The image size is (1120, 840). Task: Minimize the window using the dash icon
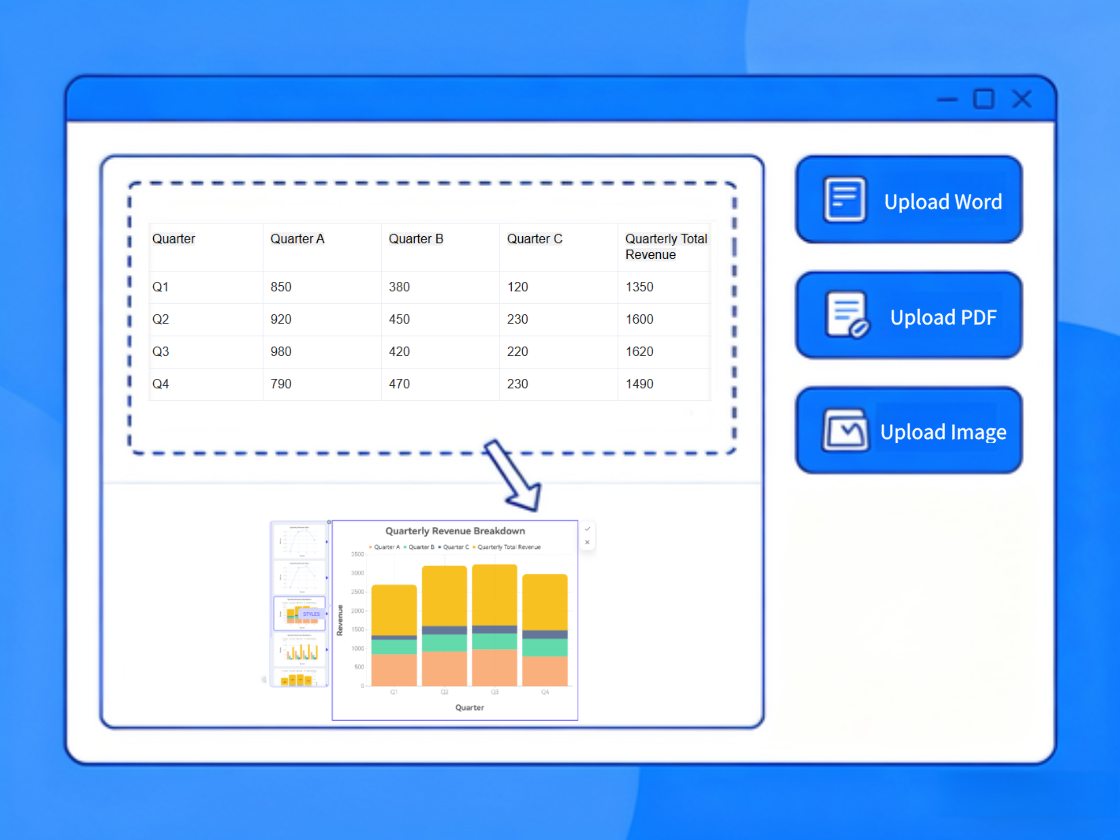[x=947, y=100]
